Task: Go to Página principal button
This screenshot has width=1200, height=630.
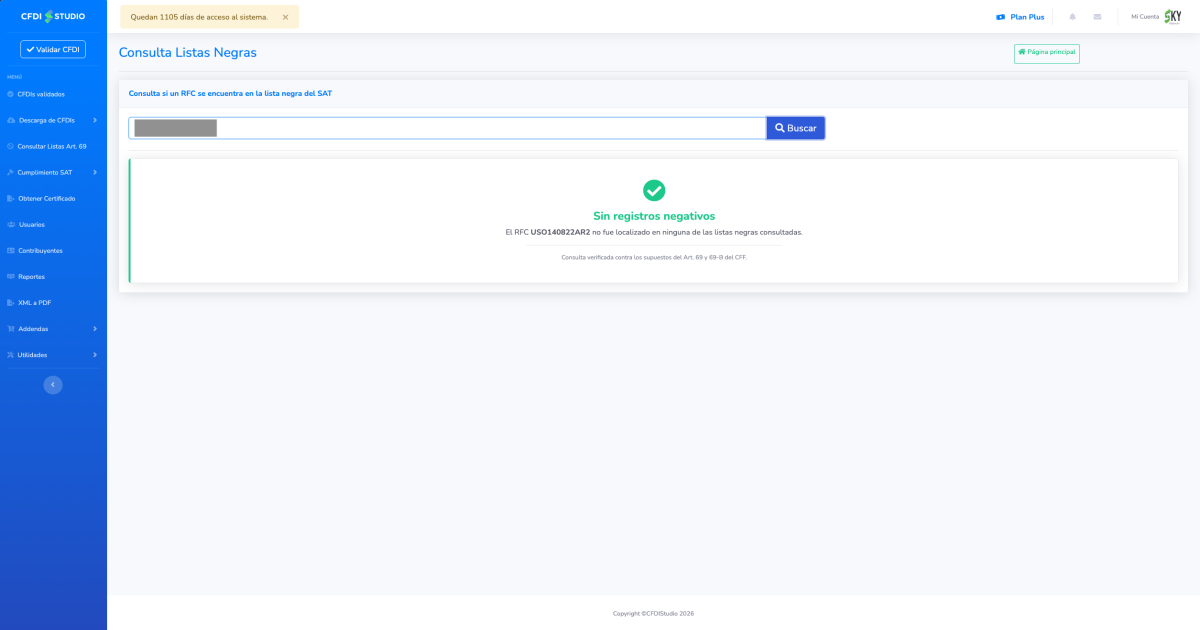Action: point(1047,53)
